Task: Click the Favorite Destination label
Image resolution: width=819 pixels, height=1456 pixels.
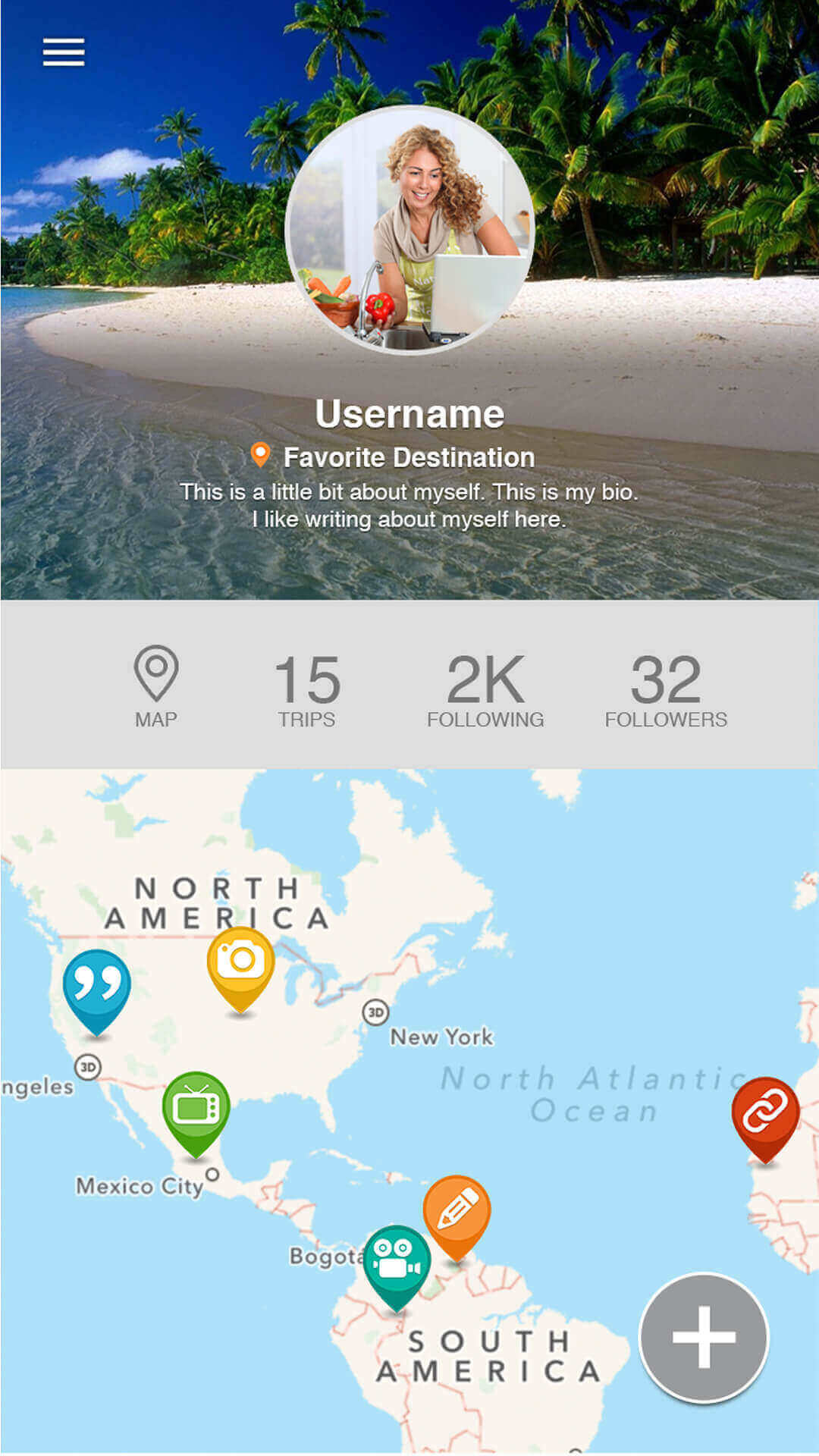Action: click(409, 457)
